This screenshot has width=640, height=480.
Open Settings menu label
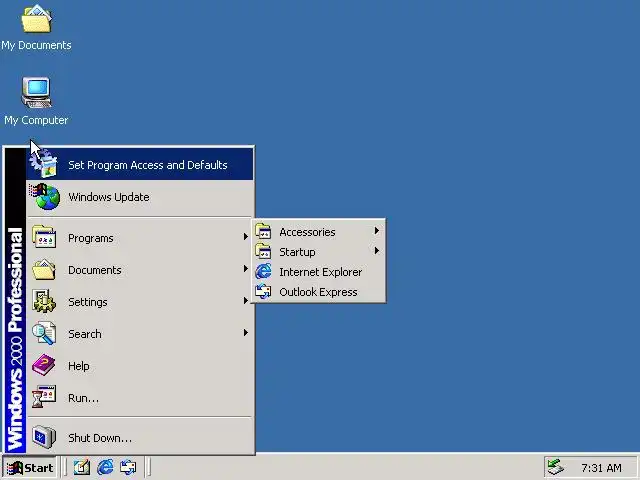click(88, 302)
